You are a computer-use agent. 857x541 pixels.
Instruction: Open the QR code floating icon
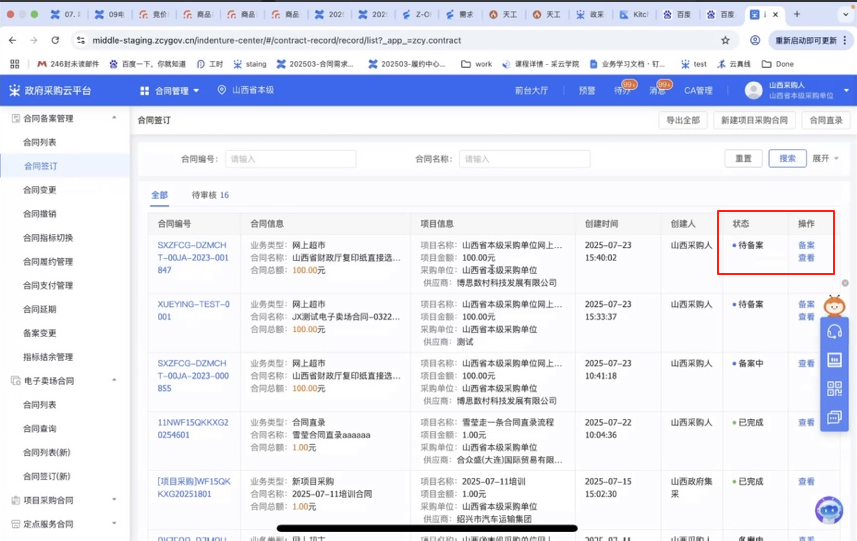[x=834, y=388]
